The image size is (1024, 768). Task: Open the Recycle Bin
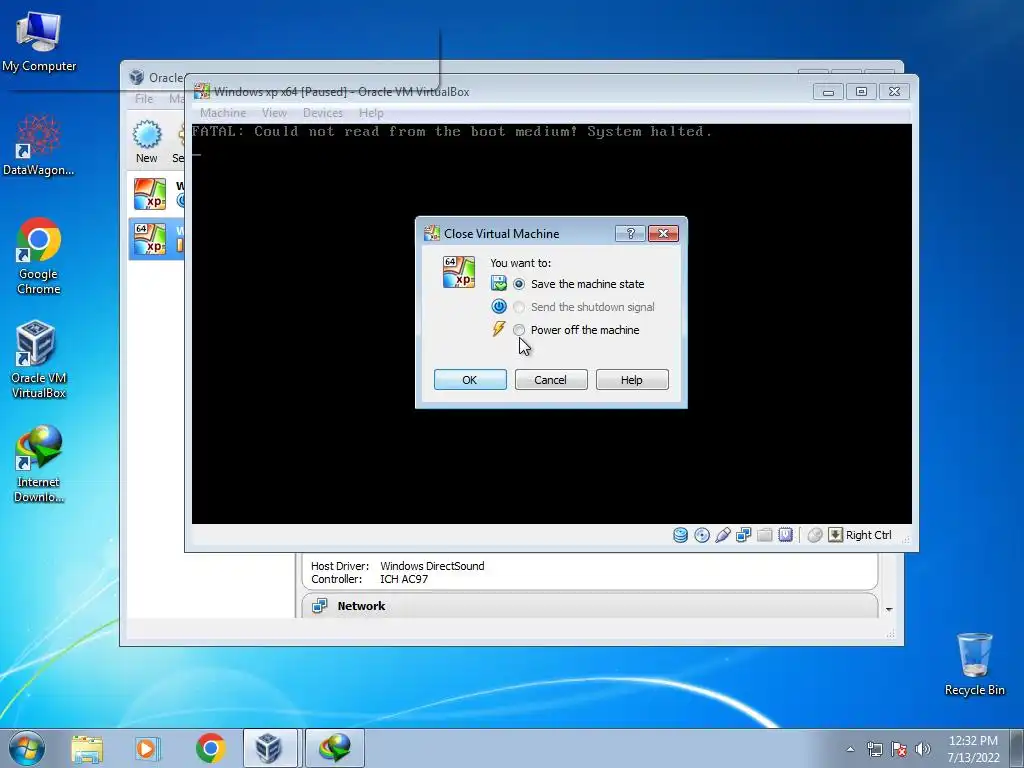tap(974, 664)
